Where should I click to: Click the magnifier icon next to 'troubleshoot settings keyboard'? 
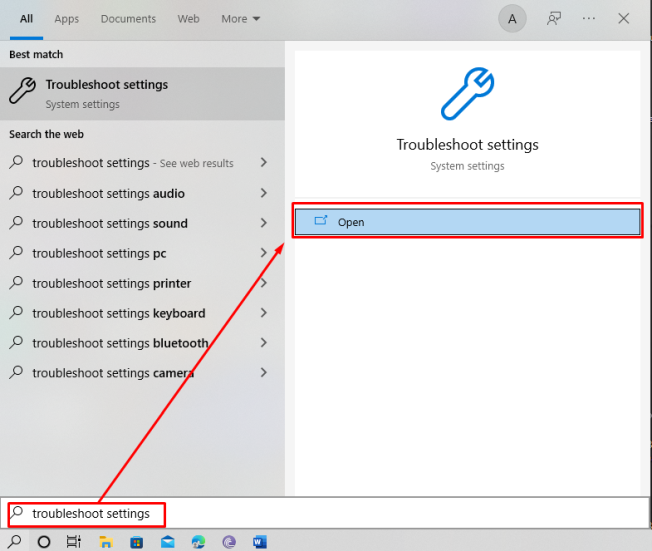(16, 312)
